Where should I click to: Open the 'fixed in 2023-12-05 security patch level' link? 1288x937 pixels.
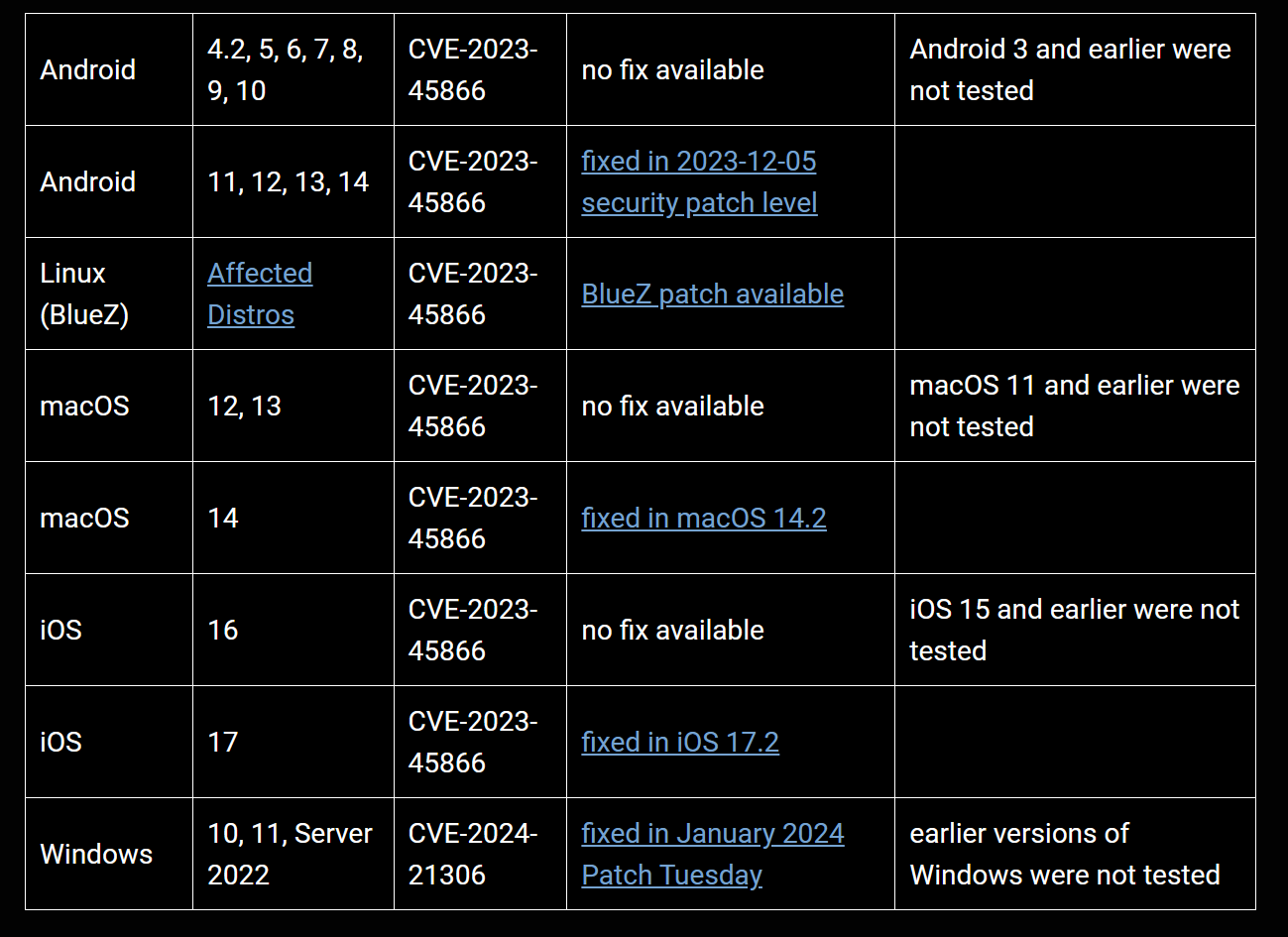(699, 181)
